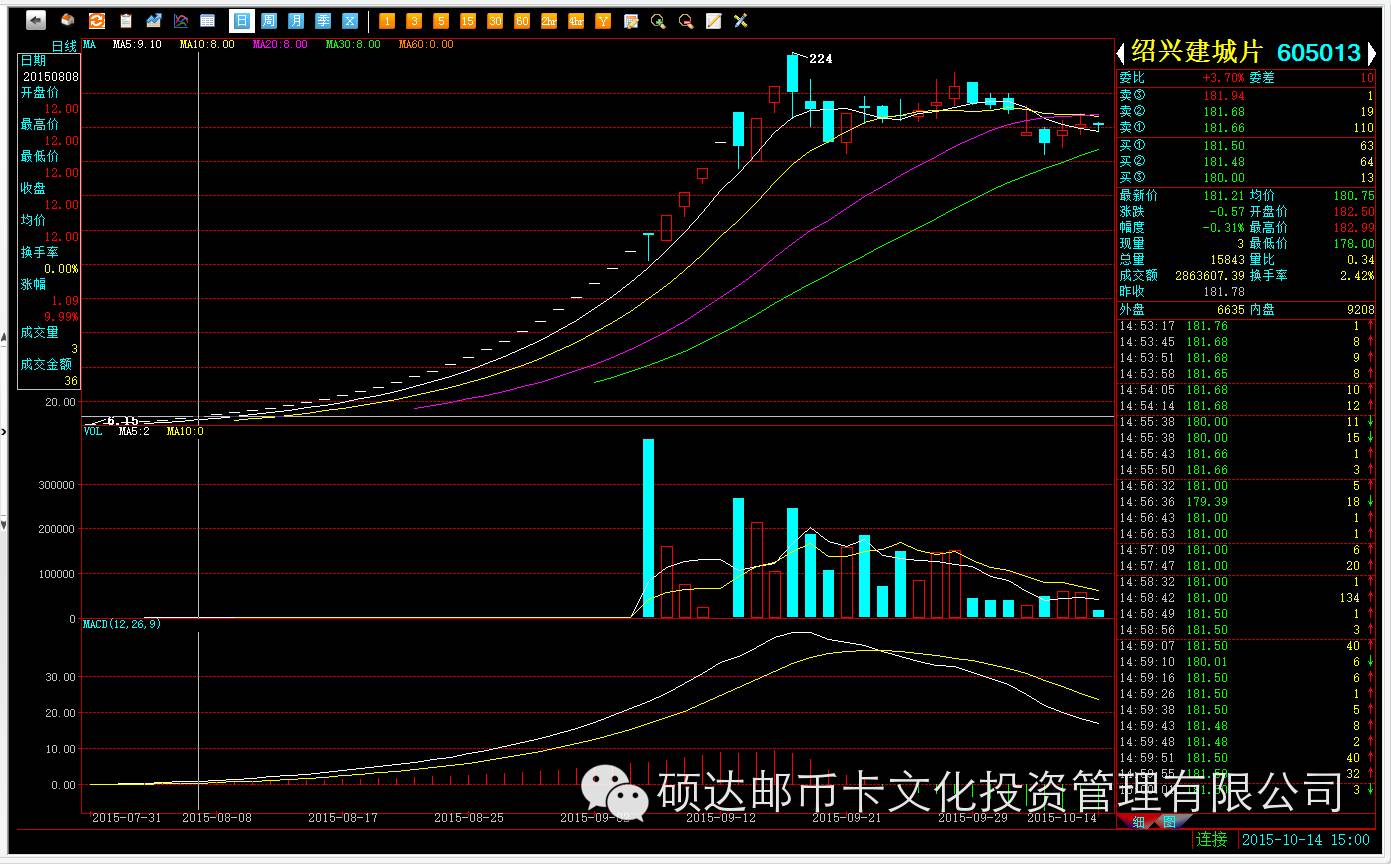Image resolution: width=1391 pixels, height=864 pixels.
Task: Click the rising trend chart icon
Action: 153,20
